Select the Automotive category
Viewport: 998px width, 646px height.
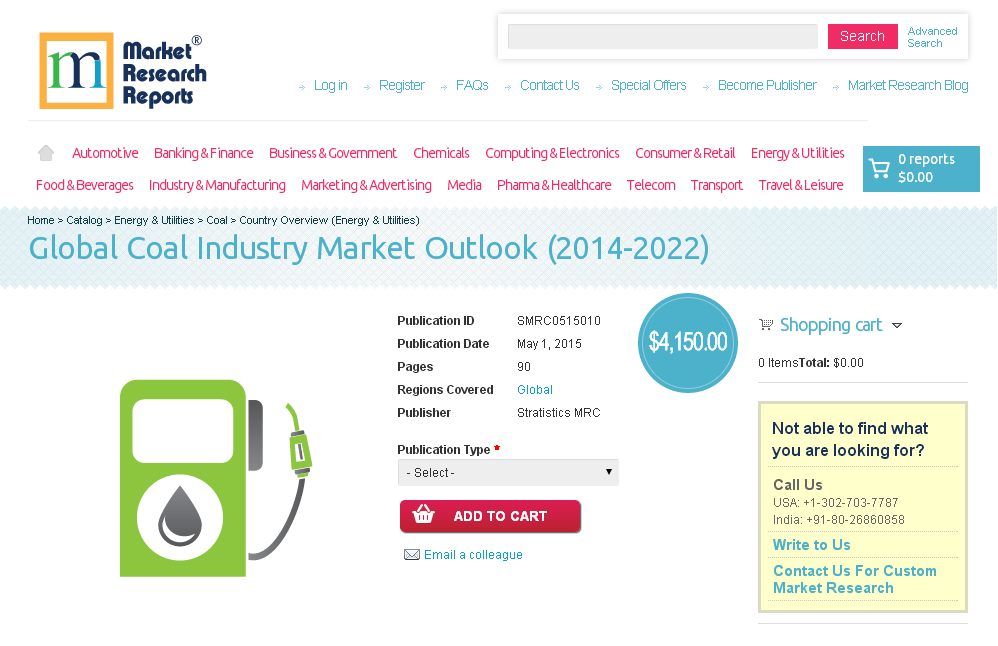pyautogui.click(x=104, y=152)
